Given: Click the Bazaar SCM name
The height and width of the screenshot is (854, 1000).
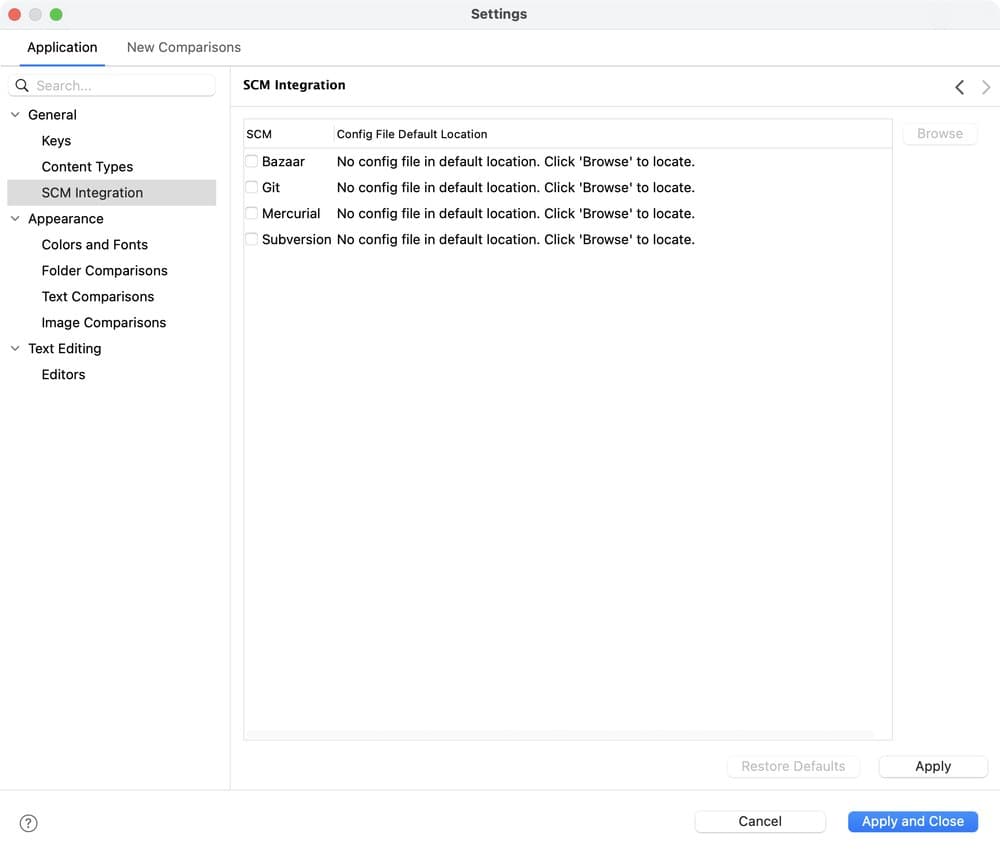Looking at the screenshot, I should pyautogui.click(x=283, y=161).
